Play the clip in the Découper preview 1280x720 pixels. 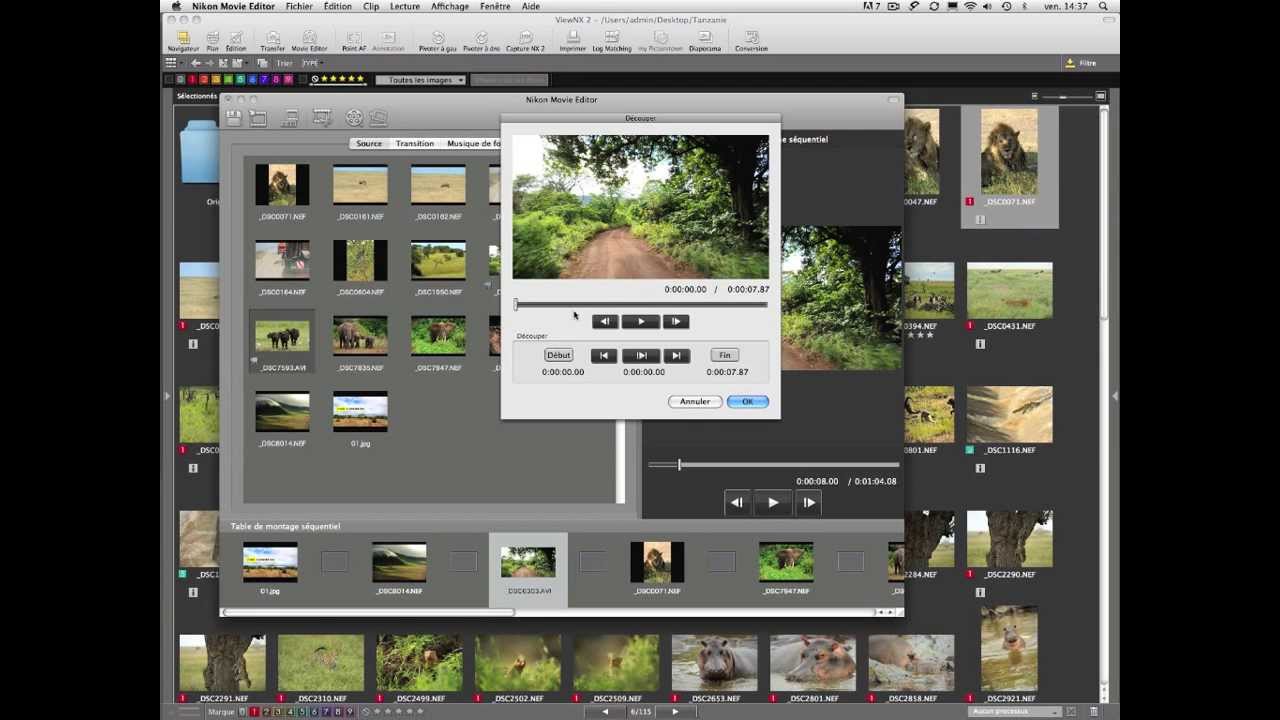pos(641,321)
